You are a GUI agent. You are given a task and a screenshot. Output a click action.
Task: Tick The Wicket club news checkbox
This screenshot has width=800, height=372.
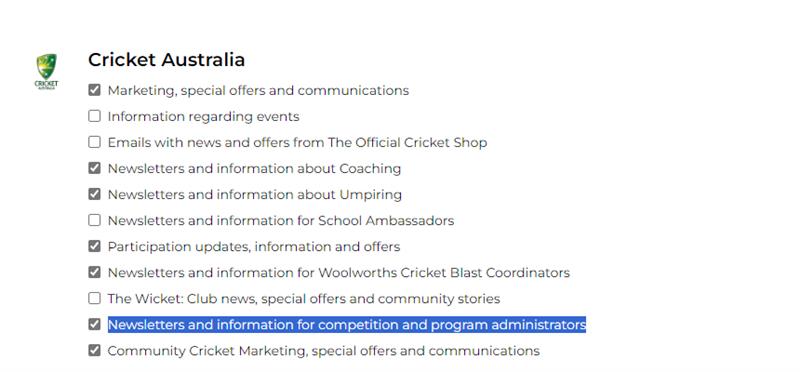click(x=94, y=299)
